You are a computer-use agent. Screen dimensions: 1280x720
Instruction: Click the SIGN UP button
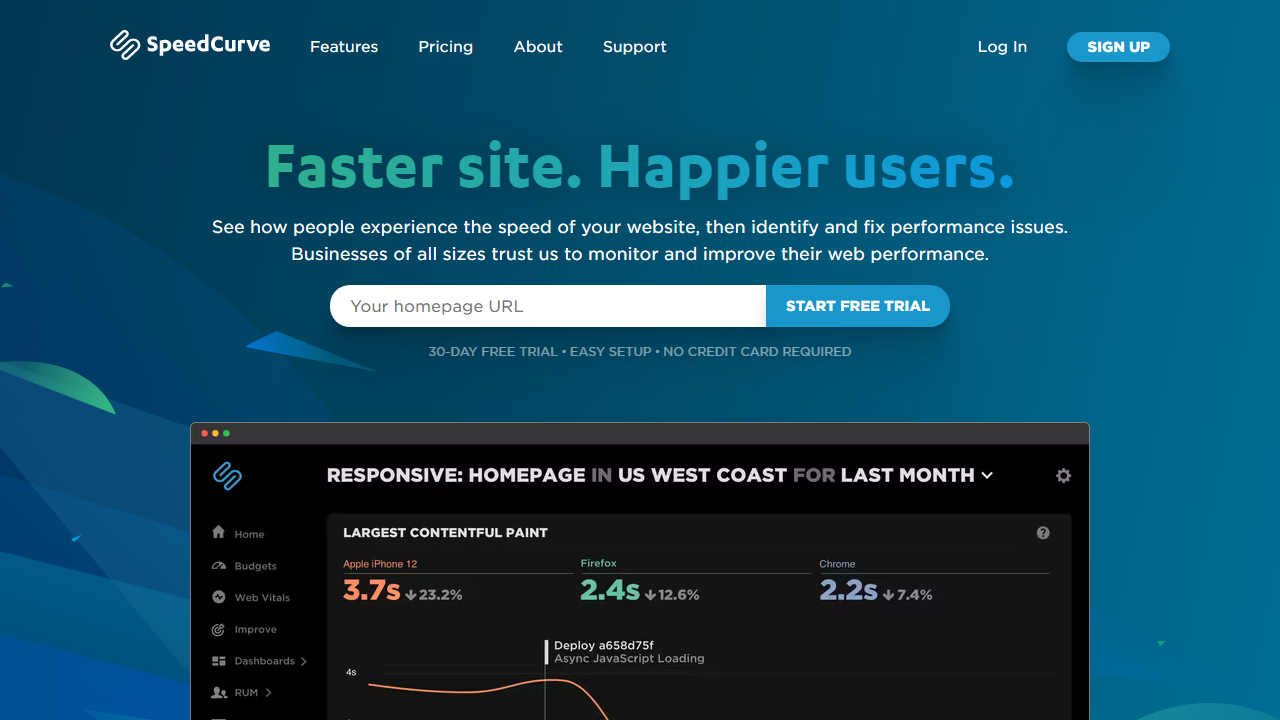coord(1118,47)
